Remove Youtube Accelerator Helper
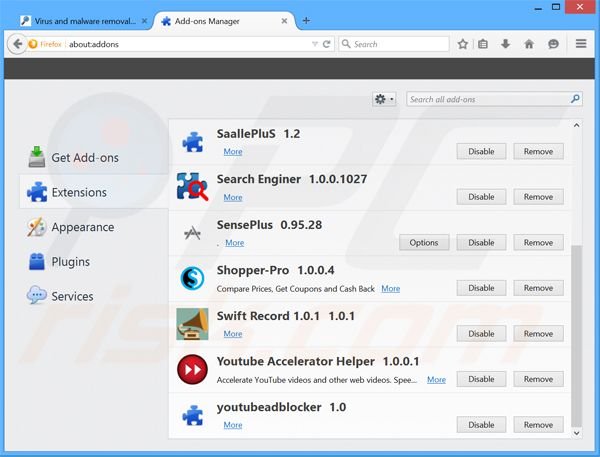This screenshot has width=600, height=457. click(538, 379)
